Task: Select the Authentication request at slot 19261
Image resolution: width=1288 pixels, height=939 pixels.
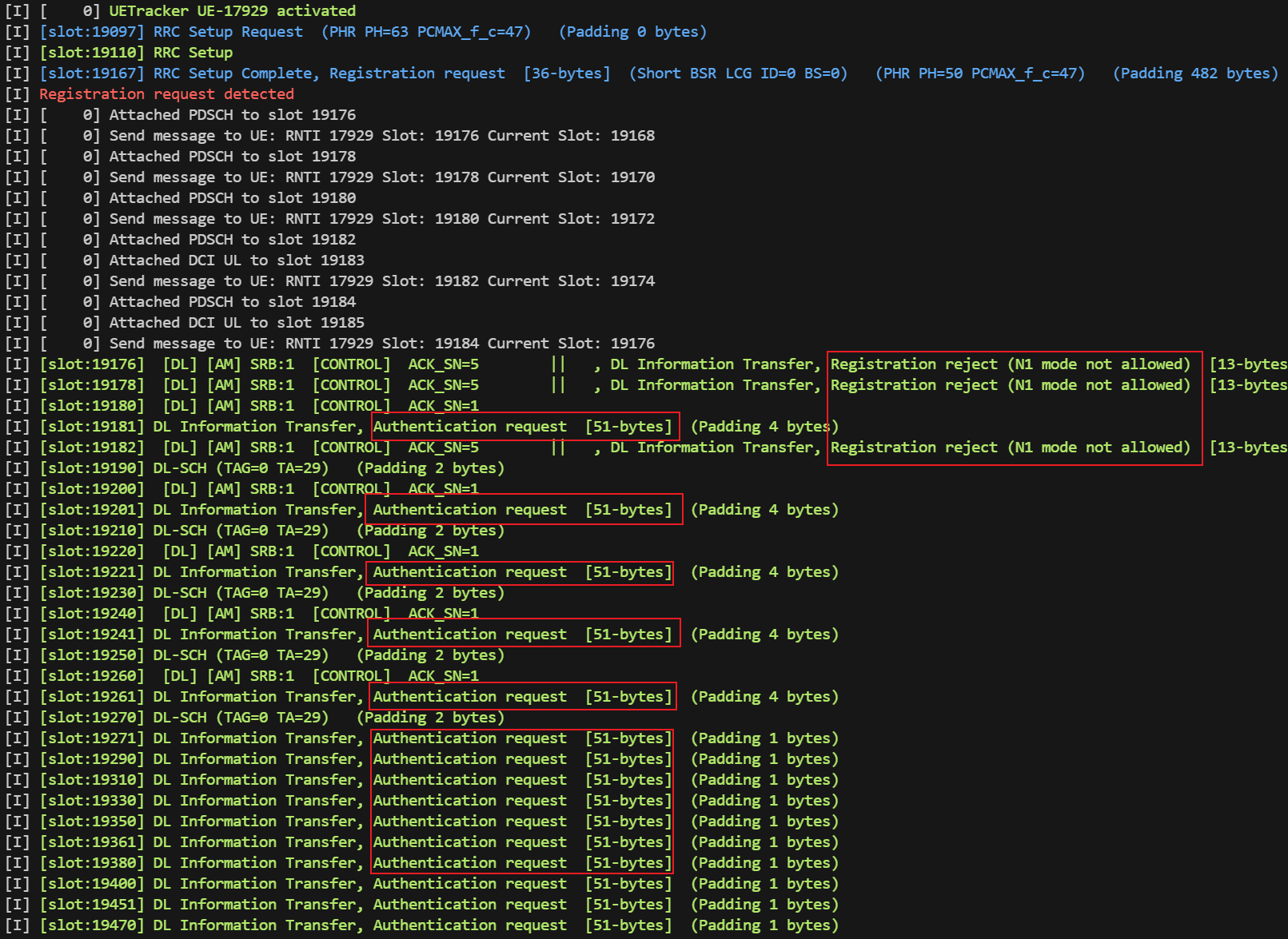Action: (523, 696)
